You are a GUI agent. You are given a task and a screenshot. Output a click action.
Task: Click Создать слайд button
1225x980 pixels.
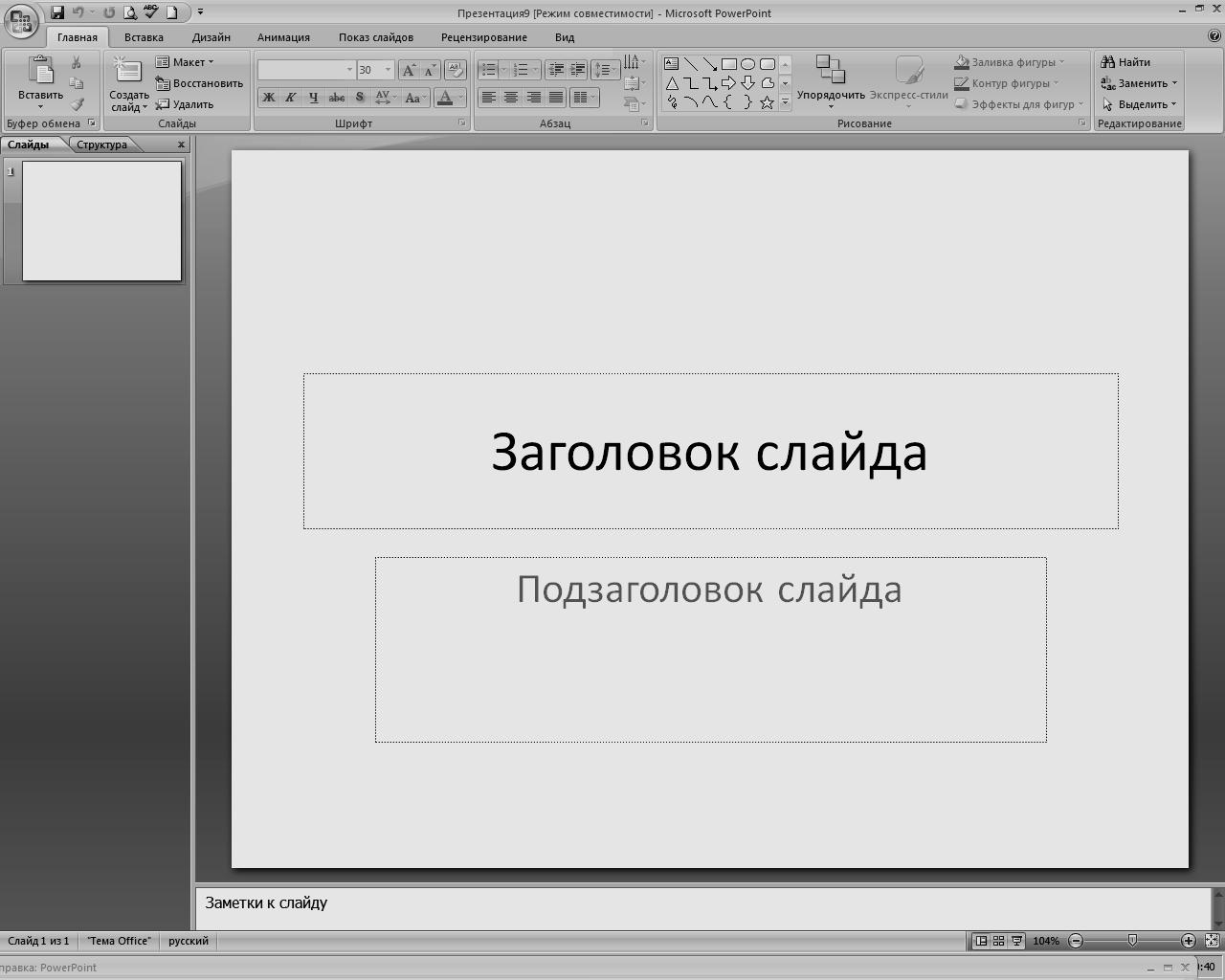[128, 82]
